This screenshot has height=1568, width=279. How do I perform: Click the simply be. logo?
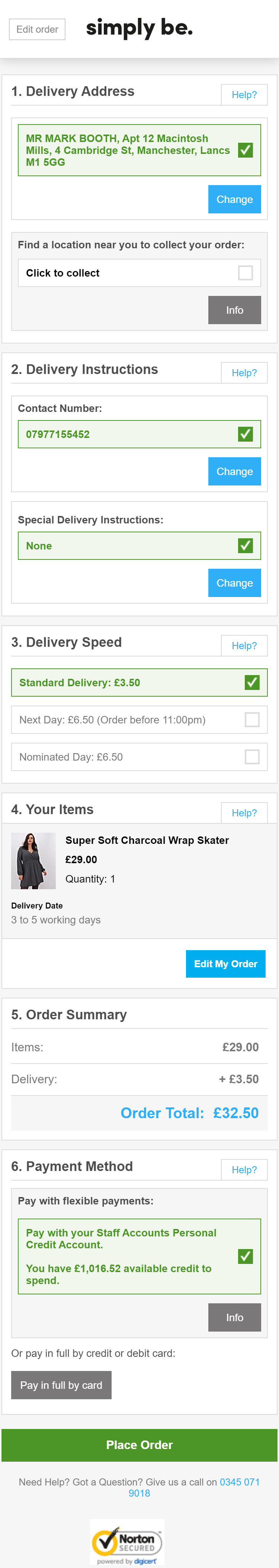pyautogui.click(x=139, y=28)
